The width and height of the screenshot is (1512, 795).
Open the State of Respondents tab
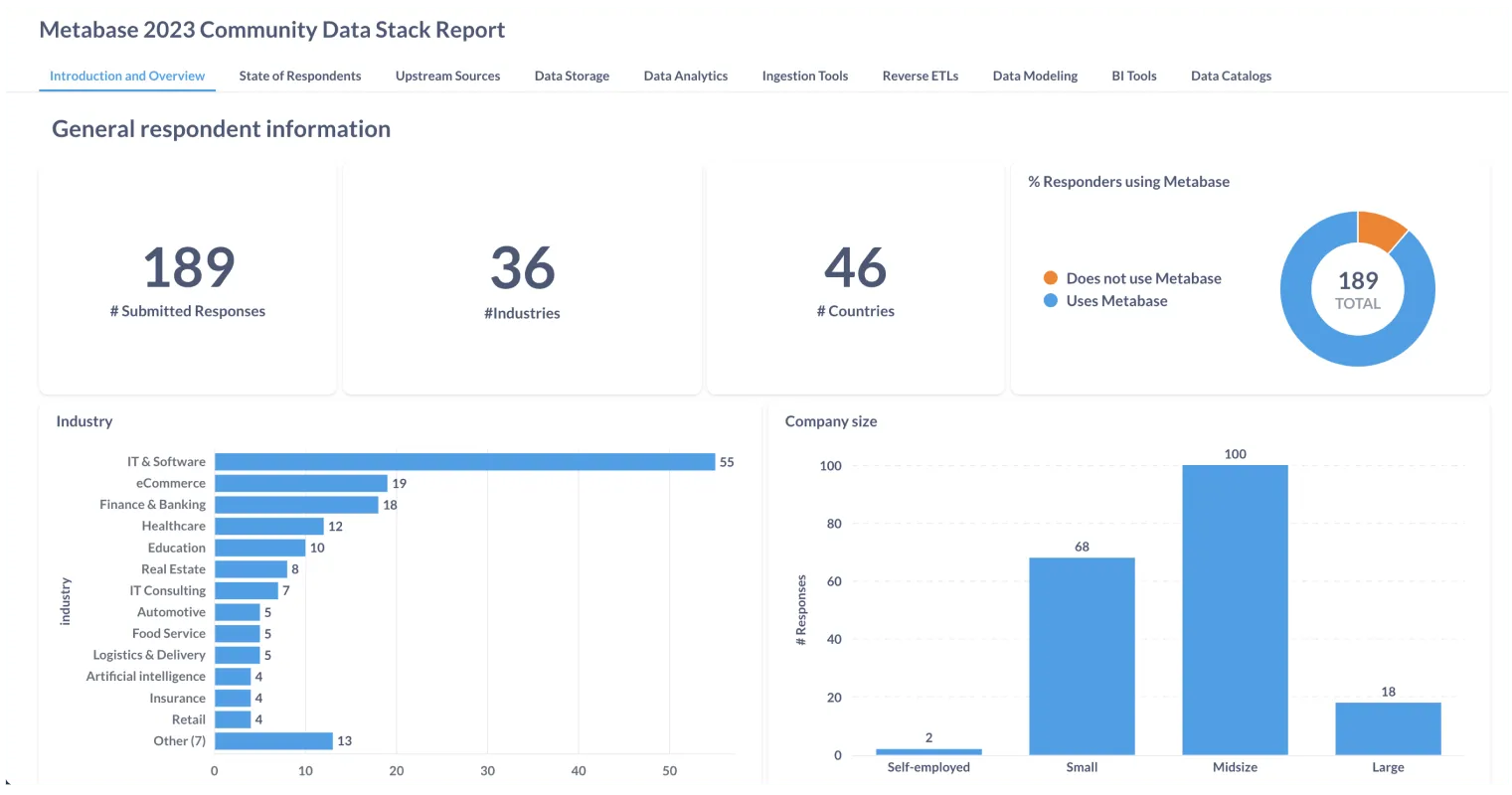click(x=299, y=76)
